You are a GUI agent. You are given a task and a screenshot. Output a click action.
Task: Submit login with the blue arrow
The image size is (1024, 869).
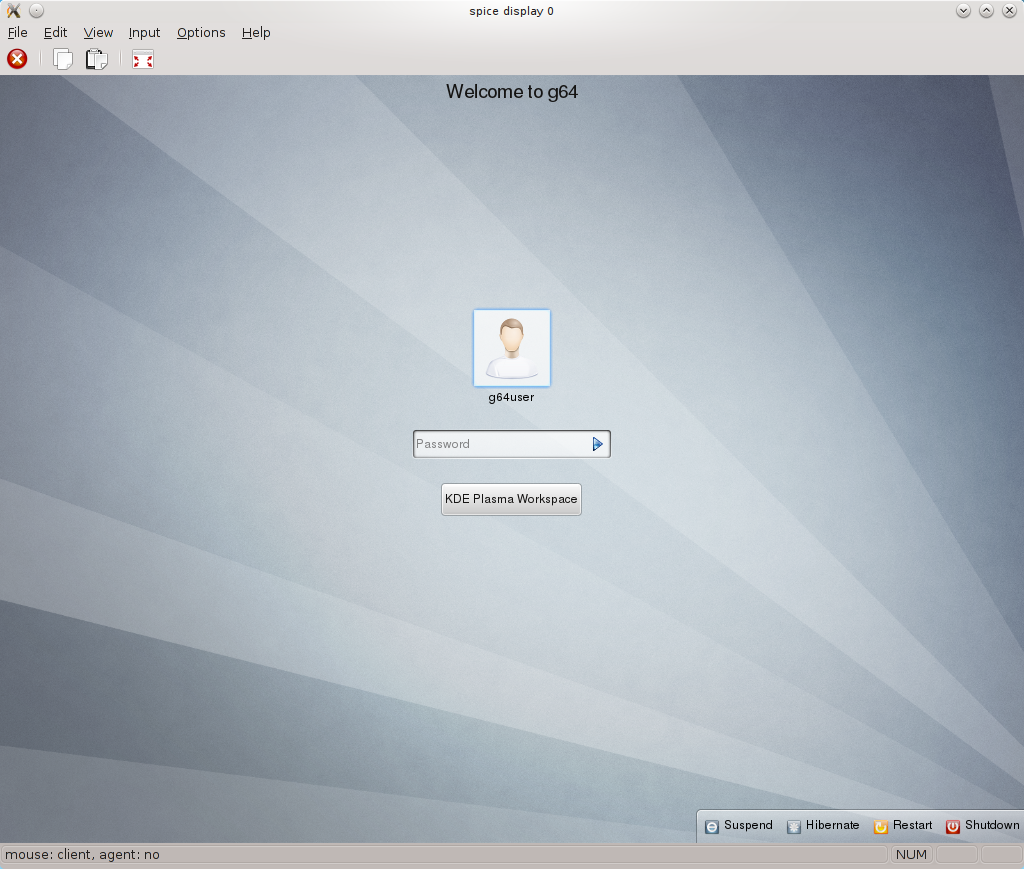pos(598,444)
